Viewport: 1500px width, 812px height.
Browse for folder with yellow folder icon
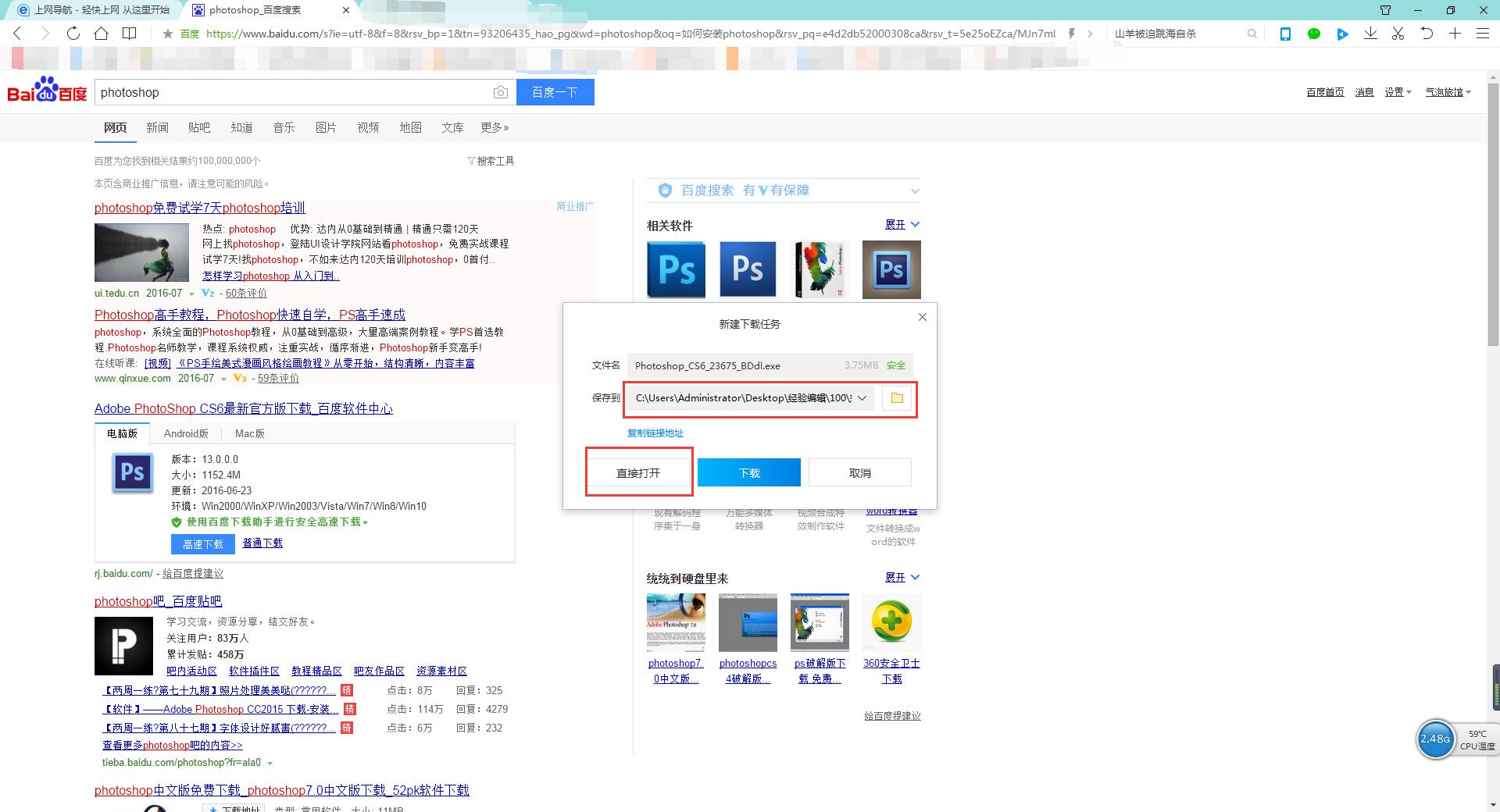coord(897,398)
